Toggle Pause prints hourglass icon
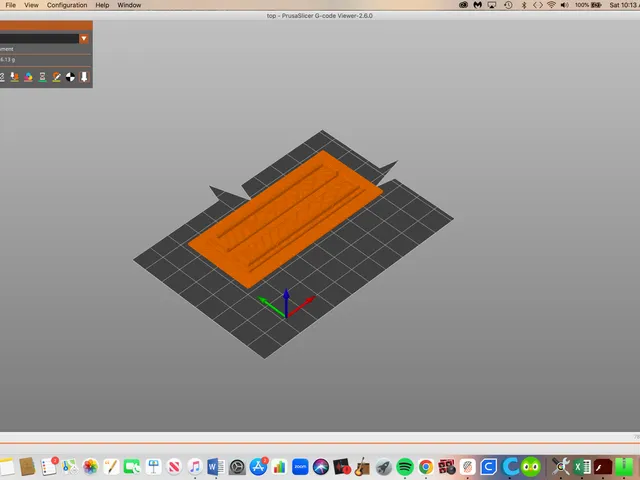Viewport: 640px width, 480px height. (x=42, y=77)
